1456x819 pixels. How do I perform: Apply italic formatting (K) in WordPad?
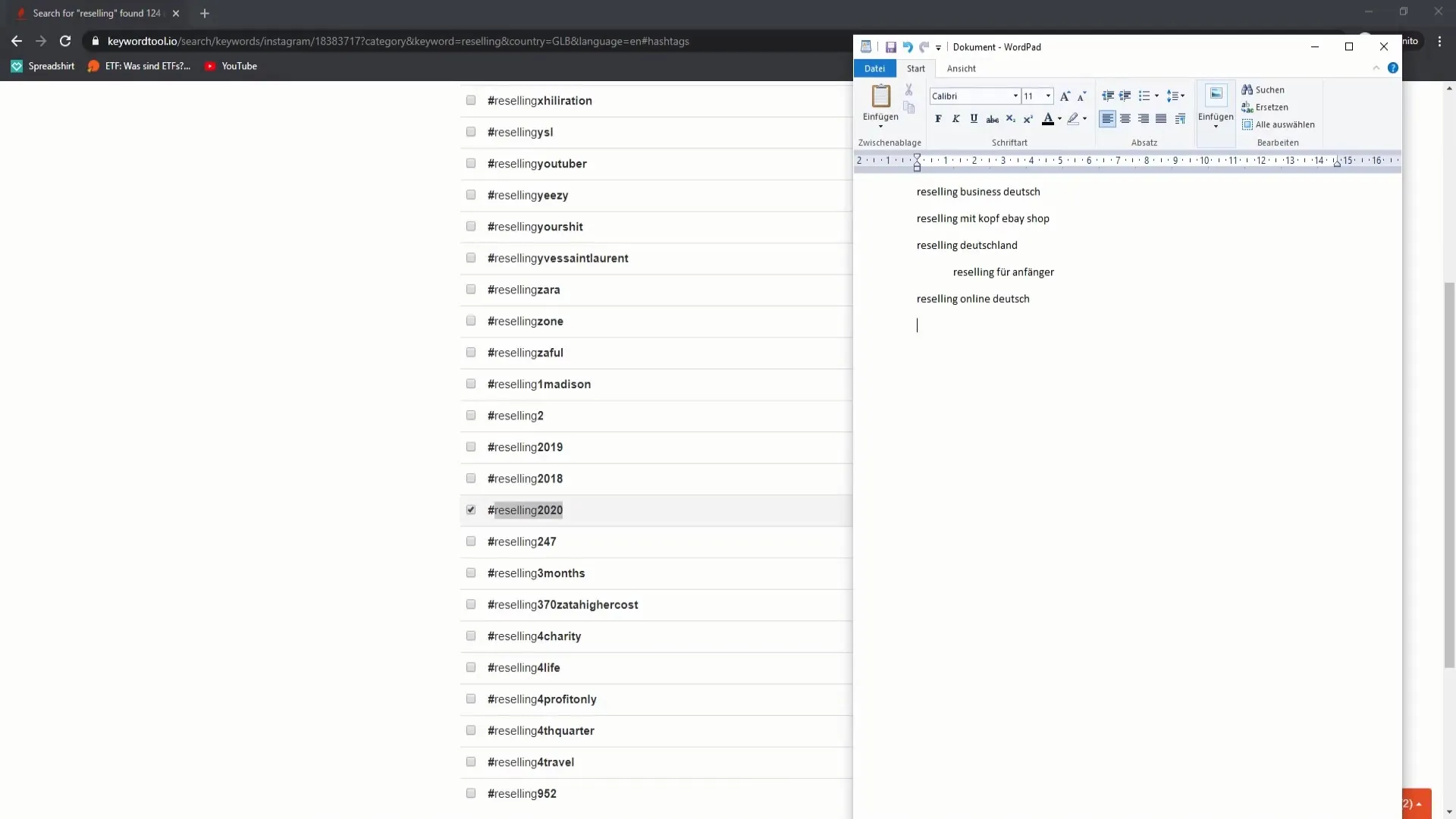pos(955,118)
